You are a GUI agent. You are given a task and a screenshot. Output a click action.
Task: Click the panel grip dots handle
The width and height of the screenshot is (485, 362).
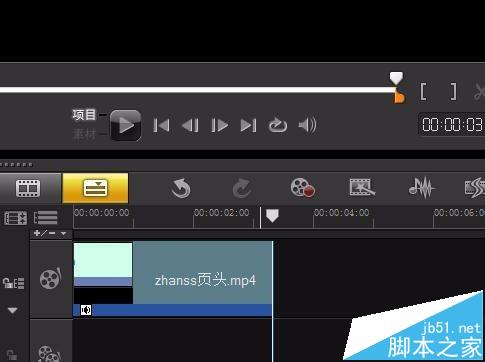(17, 164)
